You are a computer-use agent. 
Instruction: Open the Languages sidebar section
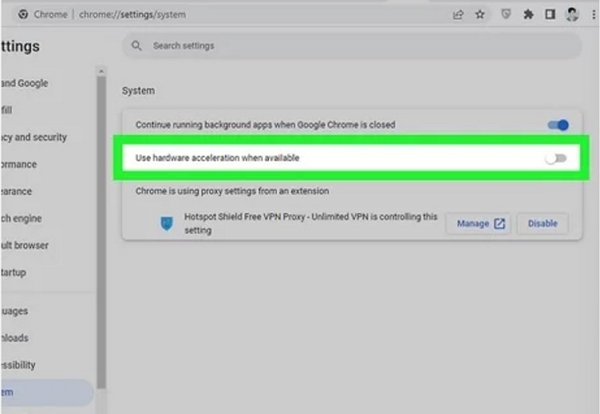[14, 311]
